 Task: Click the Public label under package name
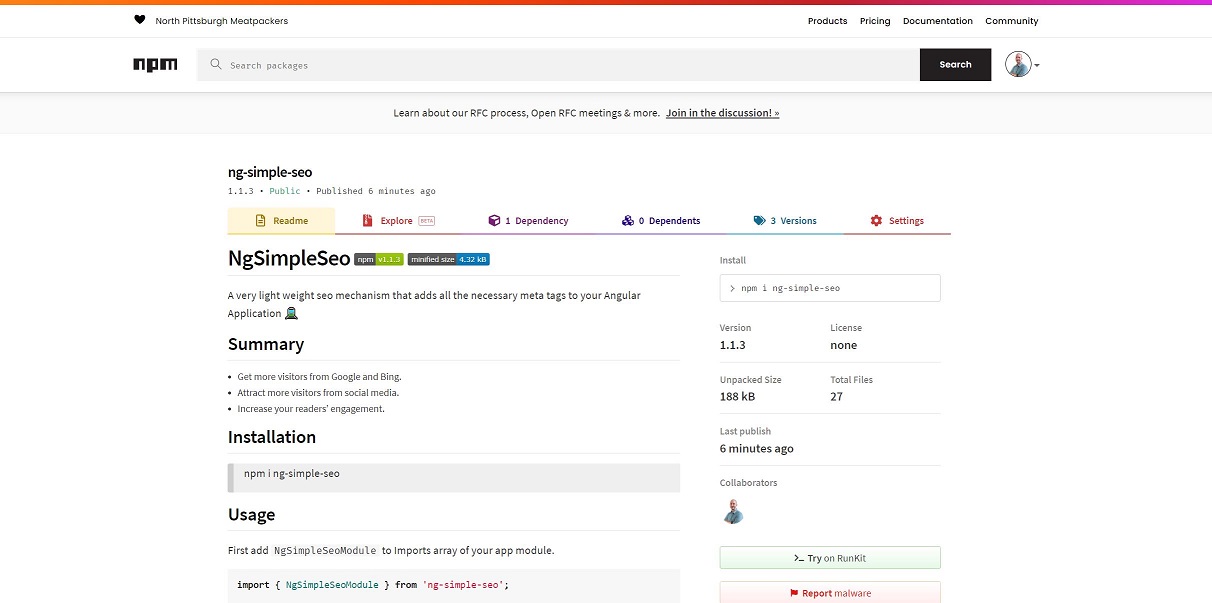pyautogui.click(x=285, y=191)
